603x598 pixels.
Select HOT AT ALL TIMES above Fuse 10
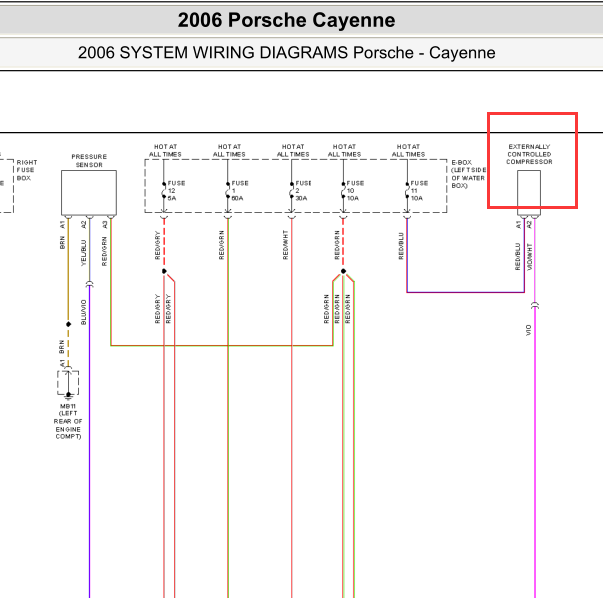[x=344, y=150]
